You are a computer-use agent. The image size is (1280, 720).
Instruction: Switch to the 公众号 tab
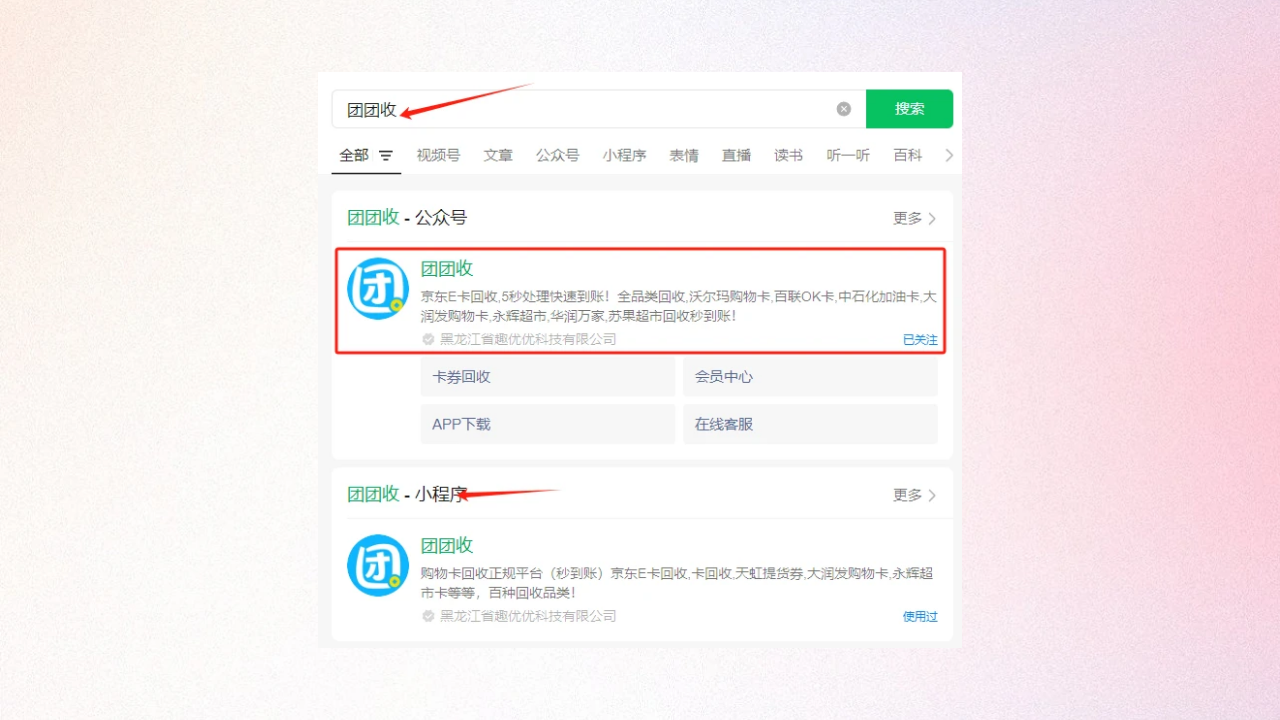coord(557,155)
